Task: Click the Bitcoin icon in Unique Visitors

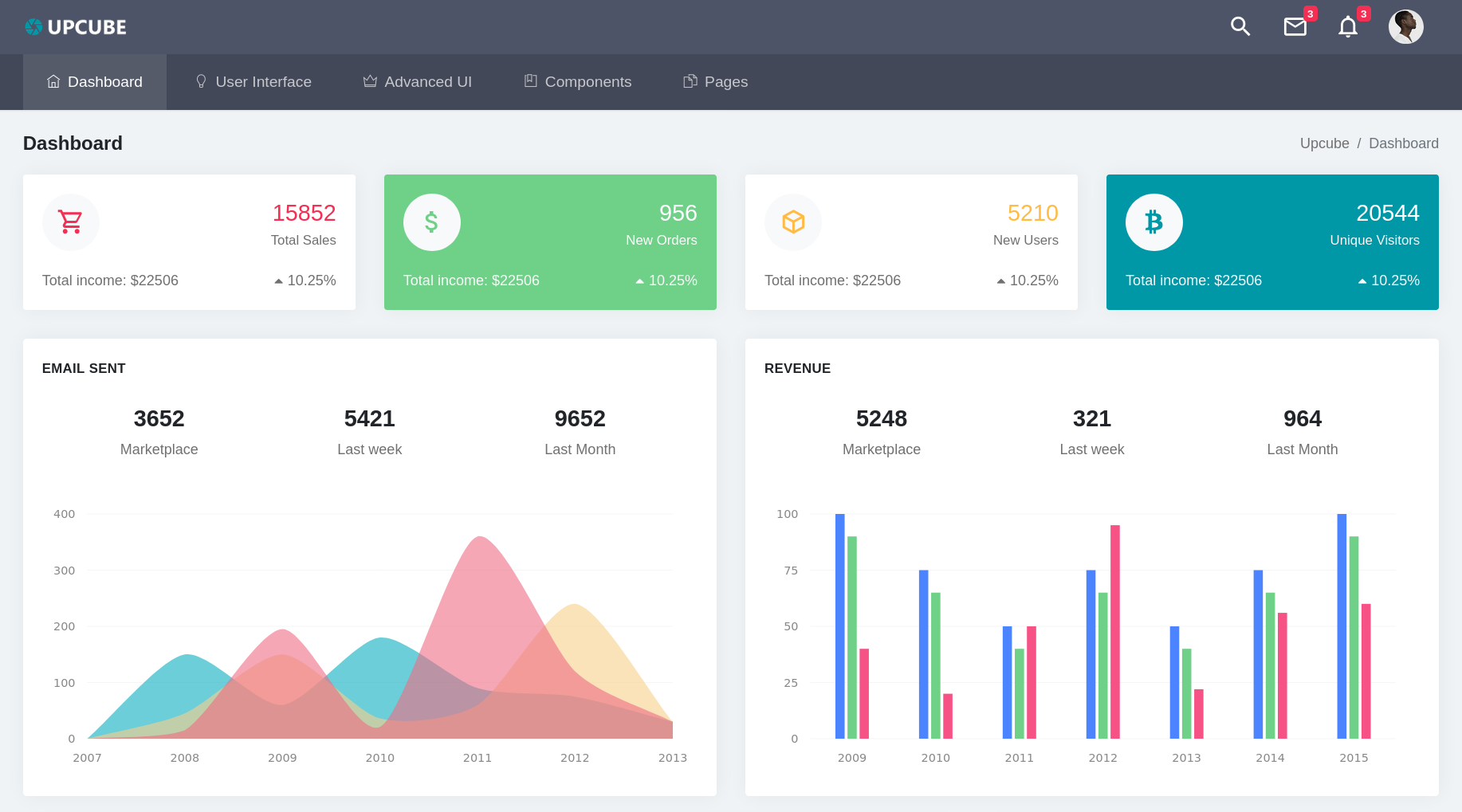Action: click(1153, 222)
